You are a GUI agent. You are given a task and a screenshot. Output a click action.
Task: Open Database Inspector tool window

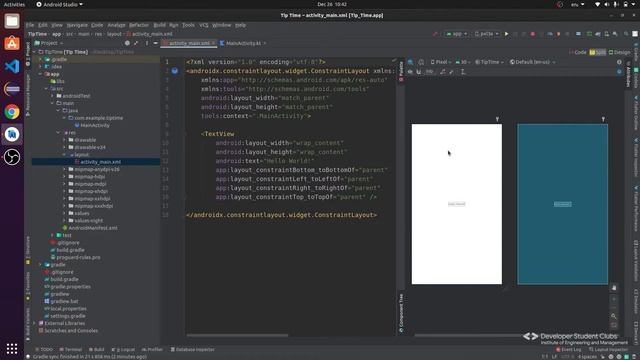point(192,349)
